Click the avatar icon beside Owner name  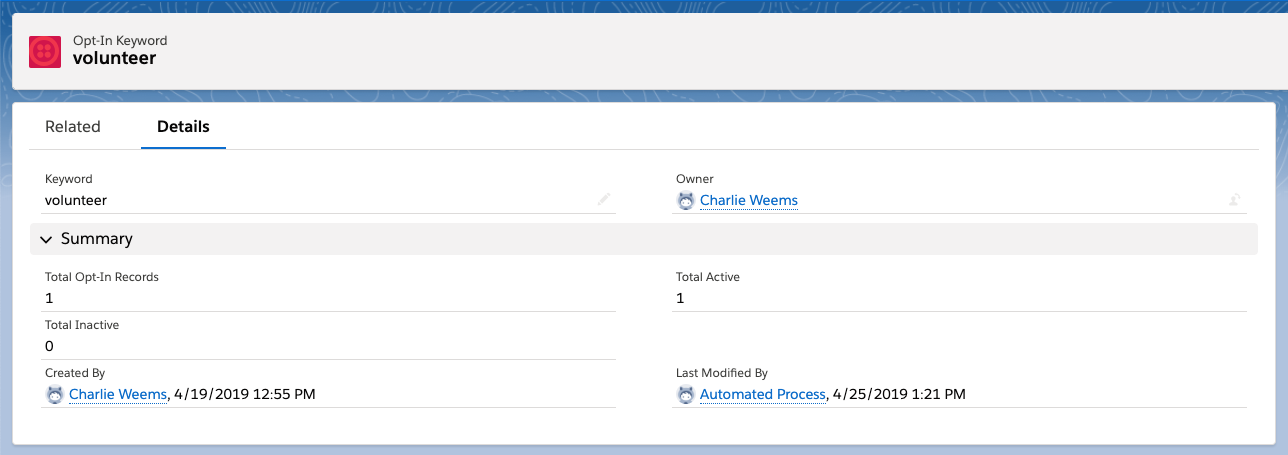click(686, 201)
